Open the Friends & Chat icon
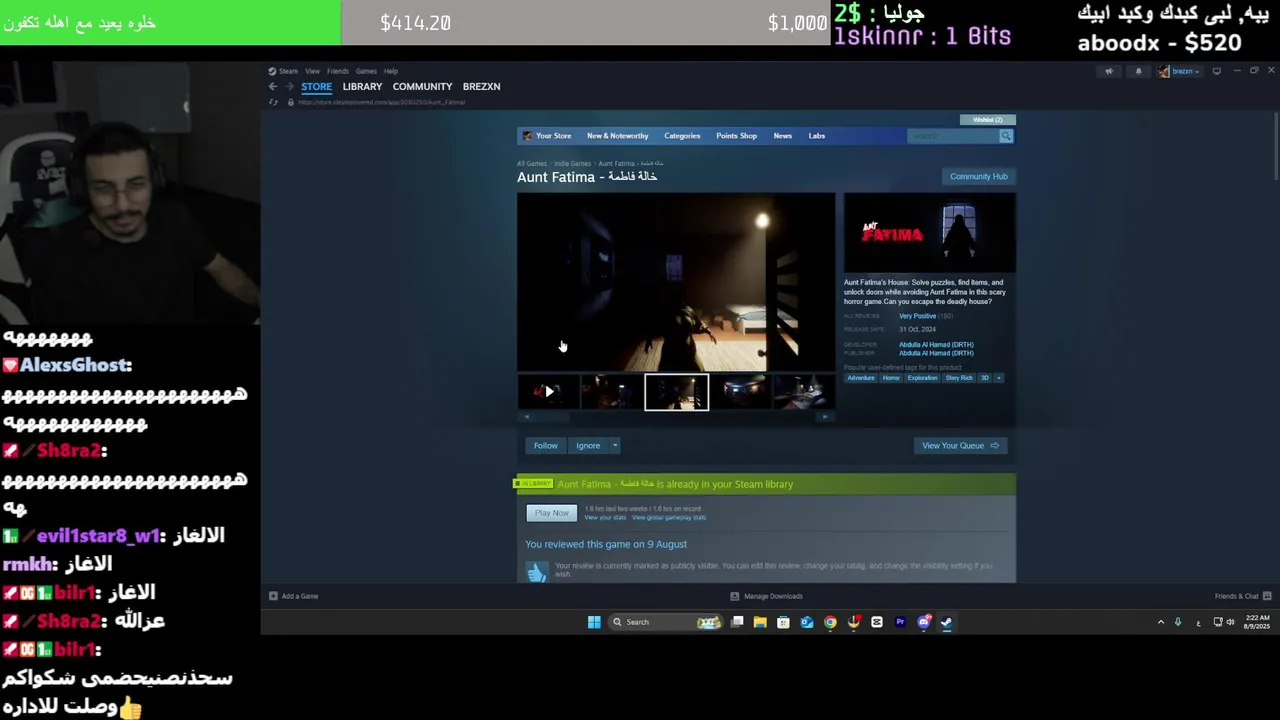 tap(1267, 596)
